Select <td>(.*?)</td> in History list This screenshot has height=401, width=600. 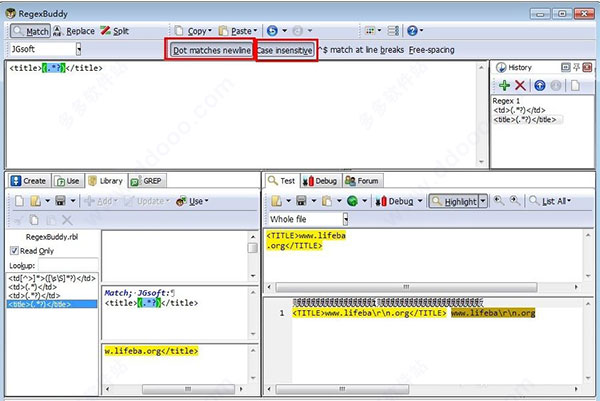tap(519, 110)
